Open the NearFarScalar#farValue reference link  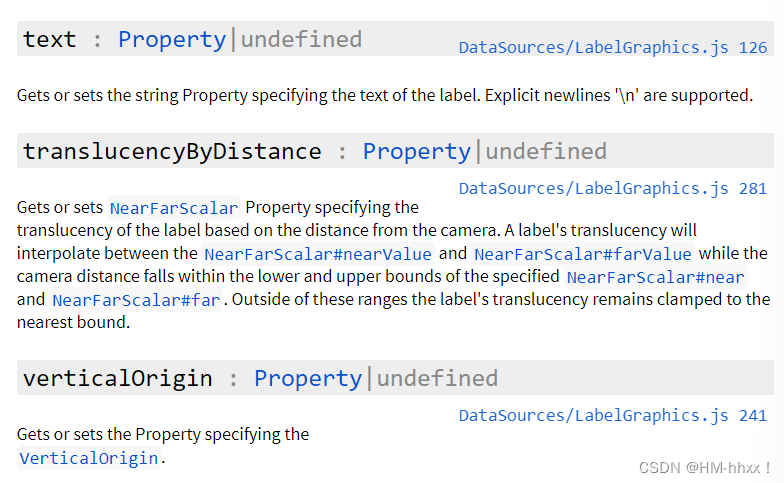[x=582, y=254]
